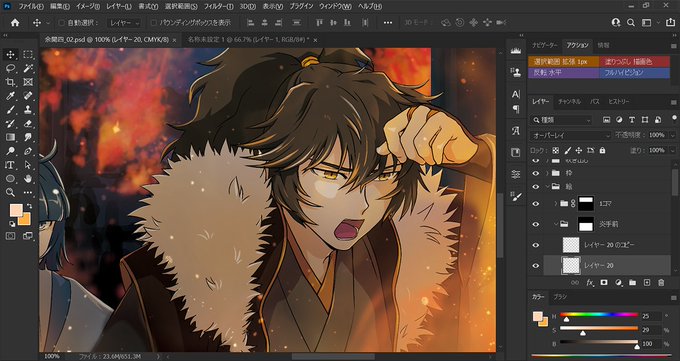Switch to the 名称未設定 1 document tab

248,39
